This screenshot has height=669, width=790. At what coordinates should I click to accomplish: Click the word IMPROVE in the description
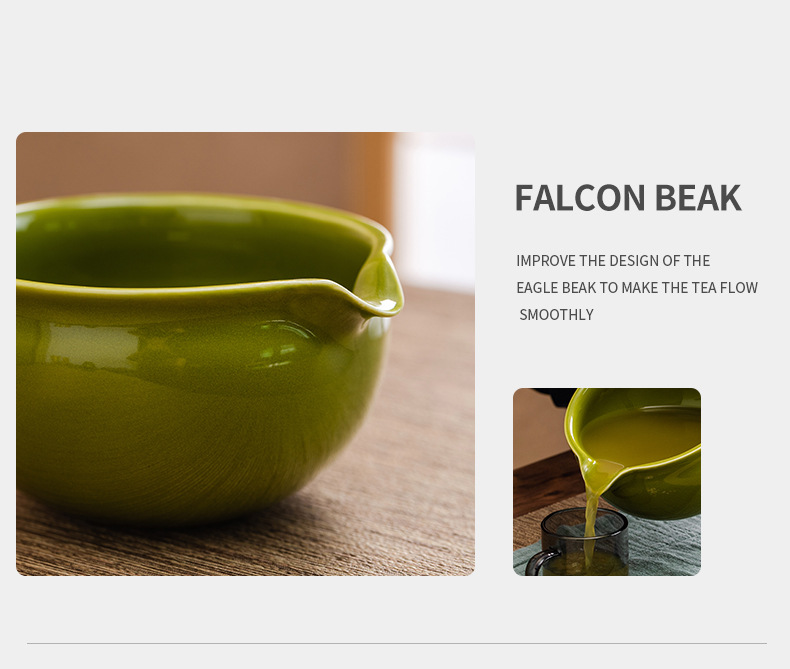click(x=546, y=261)
